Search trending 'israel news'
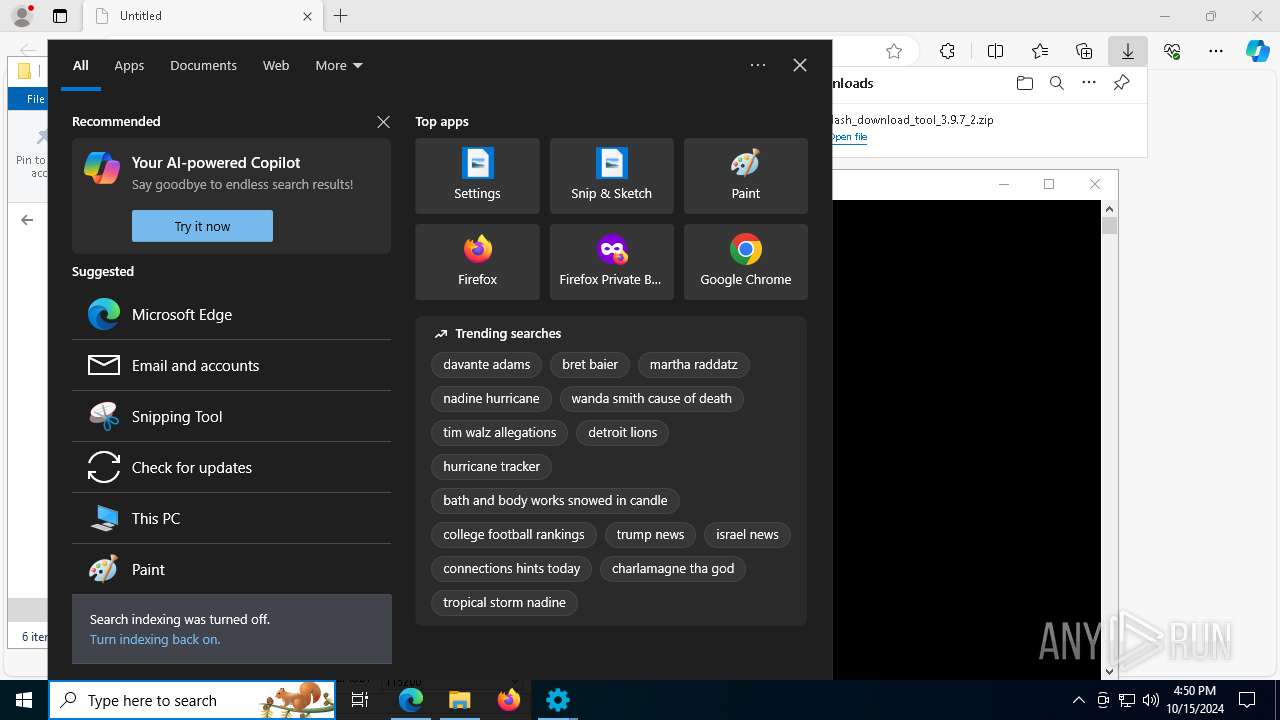 747,535
